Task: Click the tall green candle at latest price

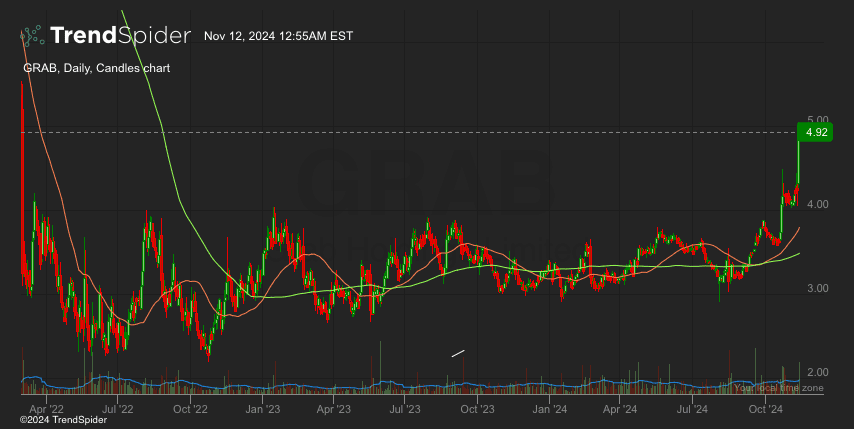Action: pos(798,155)
